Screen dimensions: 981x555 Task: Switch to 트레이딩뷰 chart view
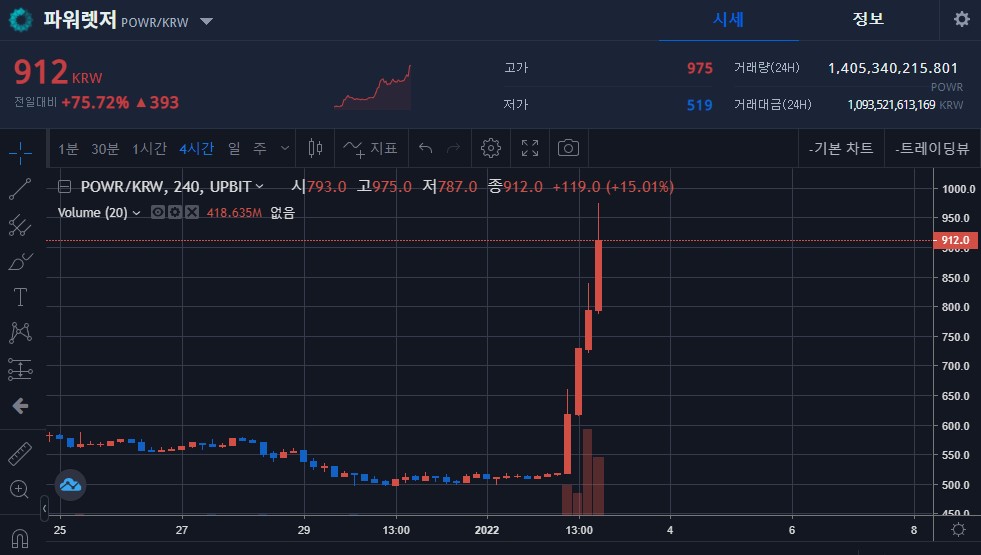(x=932, y=148)
